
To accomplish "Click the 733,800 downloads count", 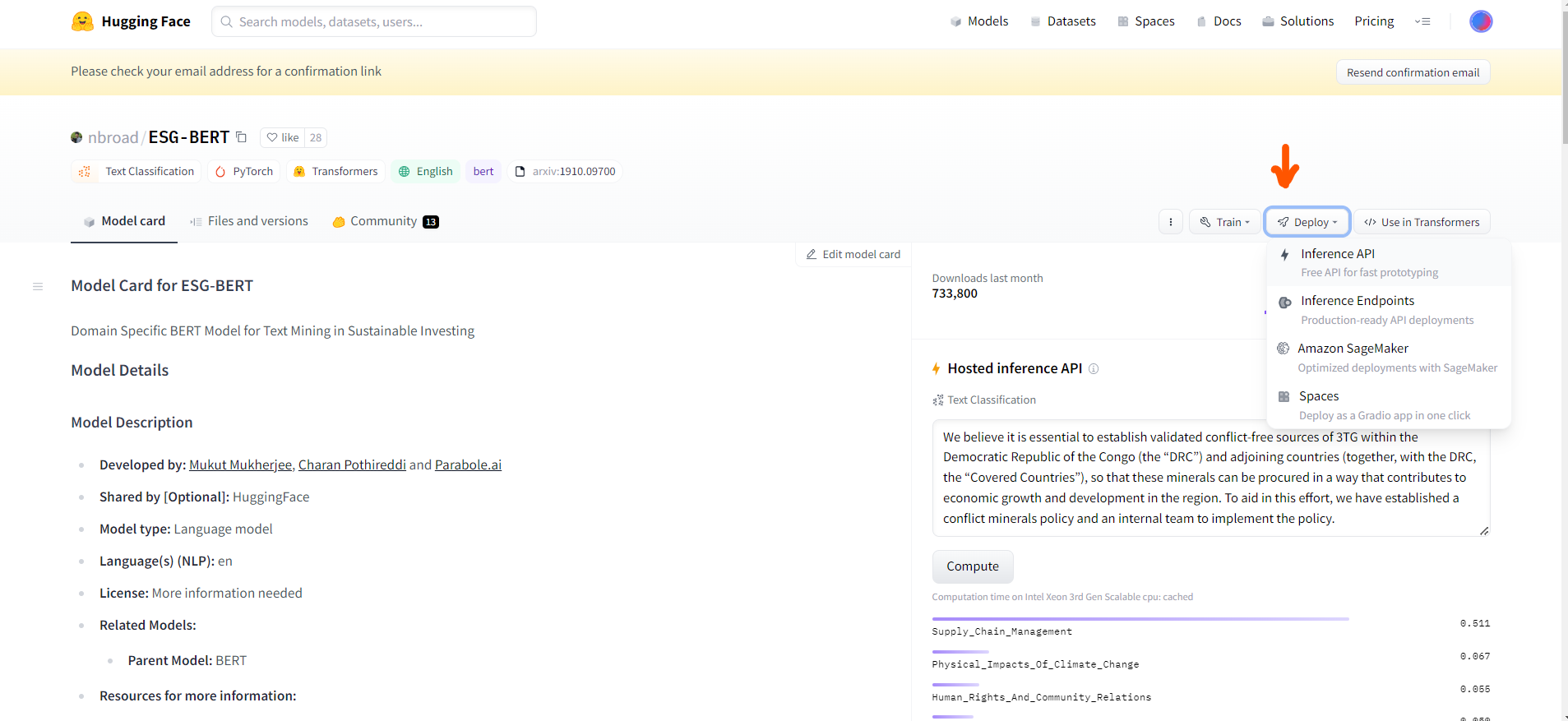I will [955, 293].
